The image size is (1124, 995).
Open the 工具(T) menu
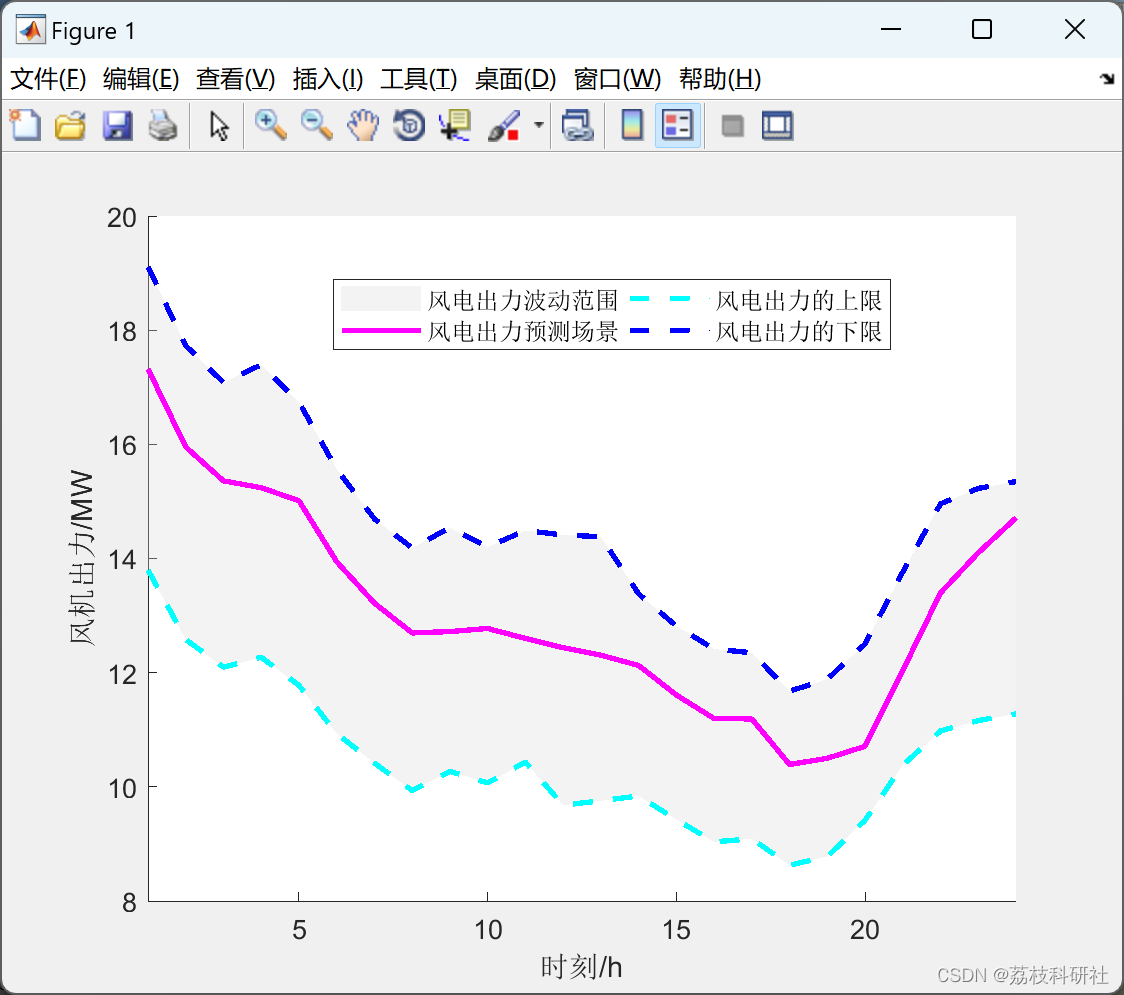pyautogui.click(x=418, y=79)
